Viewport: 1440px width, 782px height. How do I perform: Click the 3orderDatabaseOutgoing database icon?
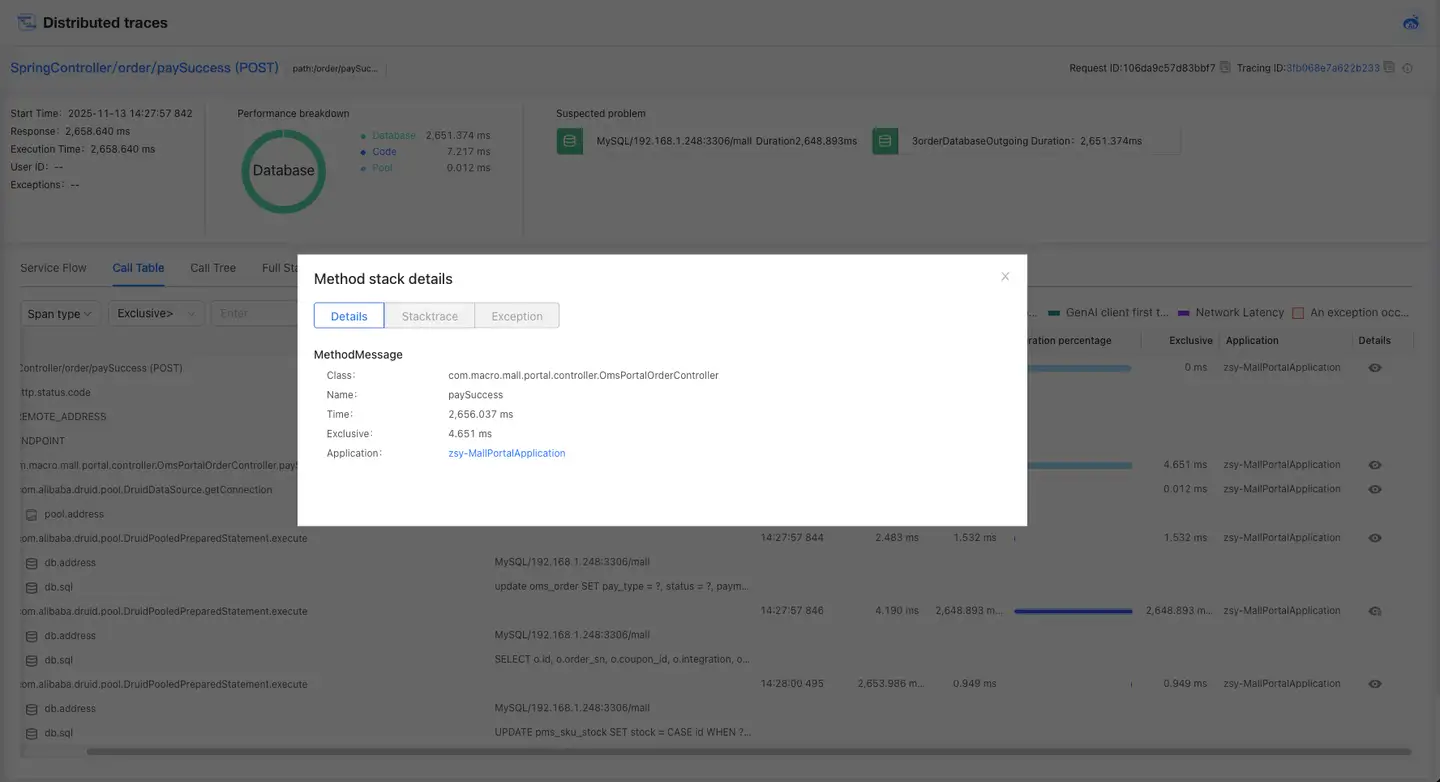click(885, 141)
